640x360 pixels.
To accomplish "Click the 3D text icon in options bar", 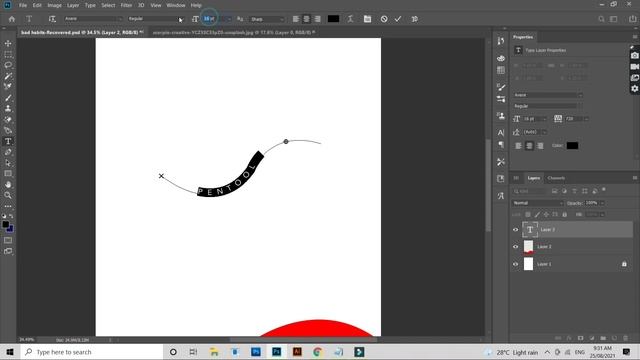I will (415, 19).
